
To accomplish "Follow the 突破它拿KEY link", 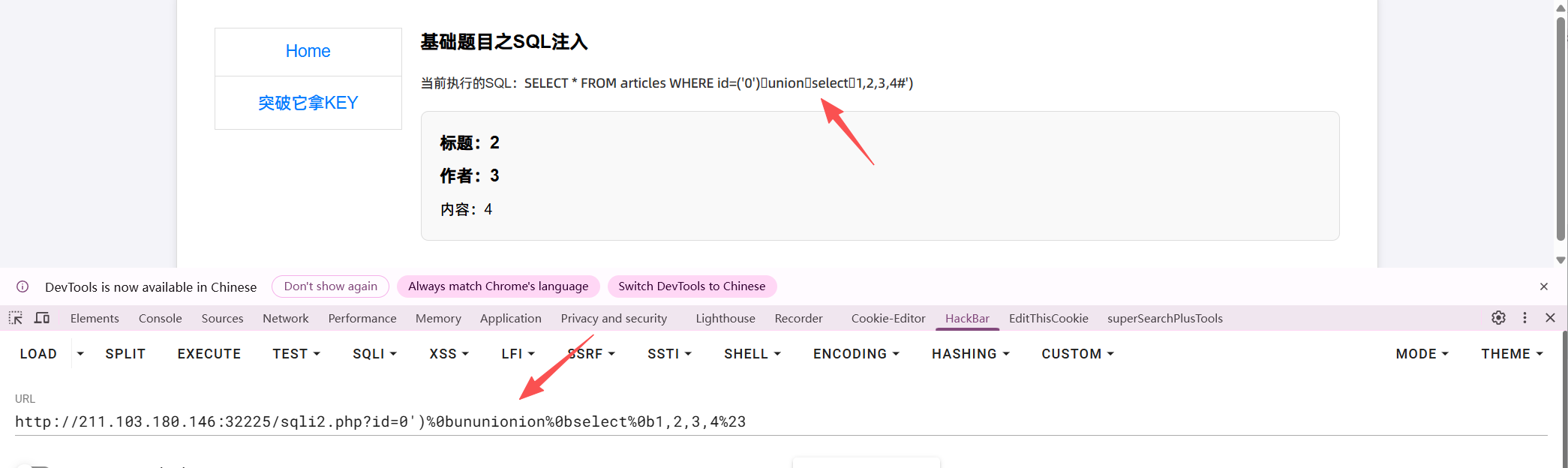I will pos(308,103).
